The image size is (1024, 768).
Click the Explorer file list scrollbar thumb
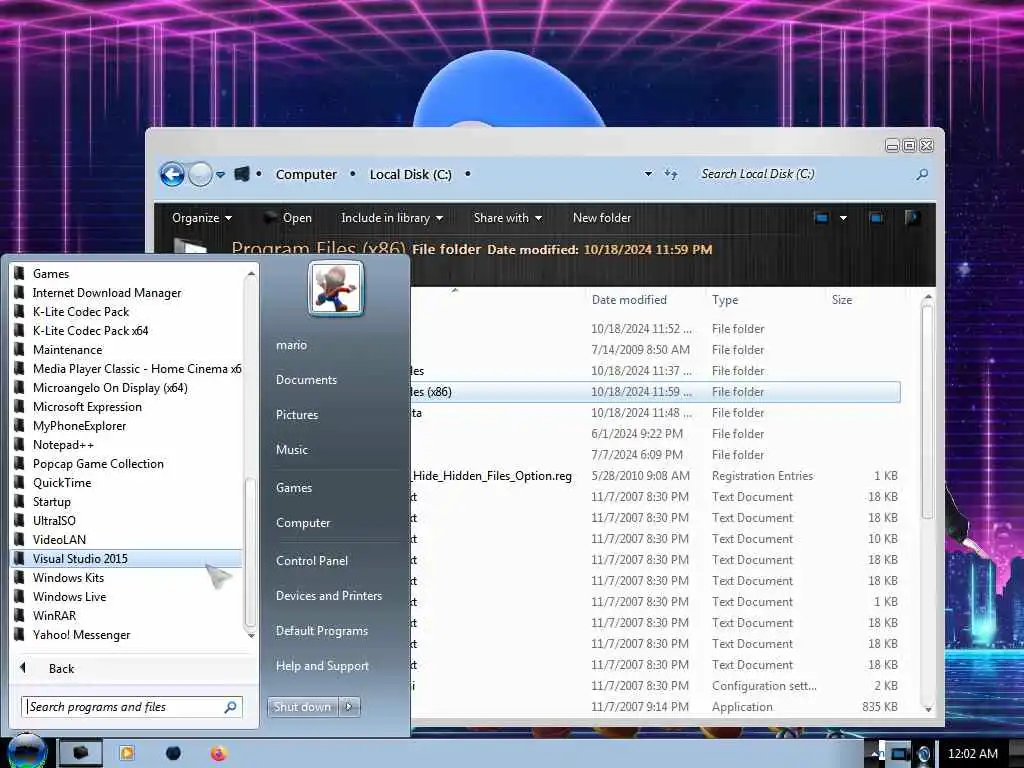(x=927, y=411)
